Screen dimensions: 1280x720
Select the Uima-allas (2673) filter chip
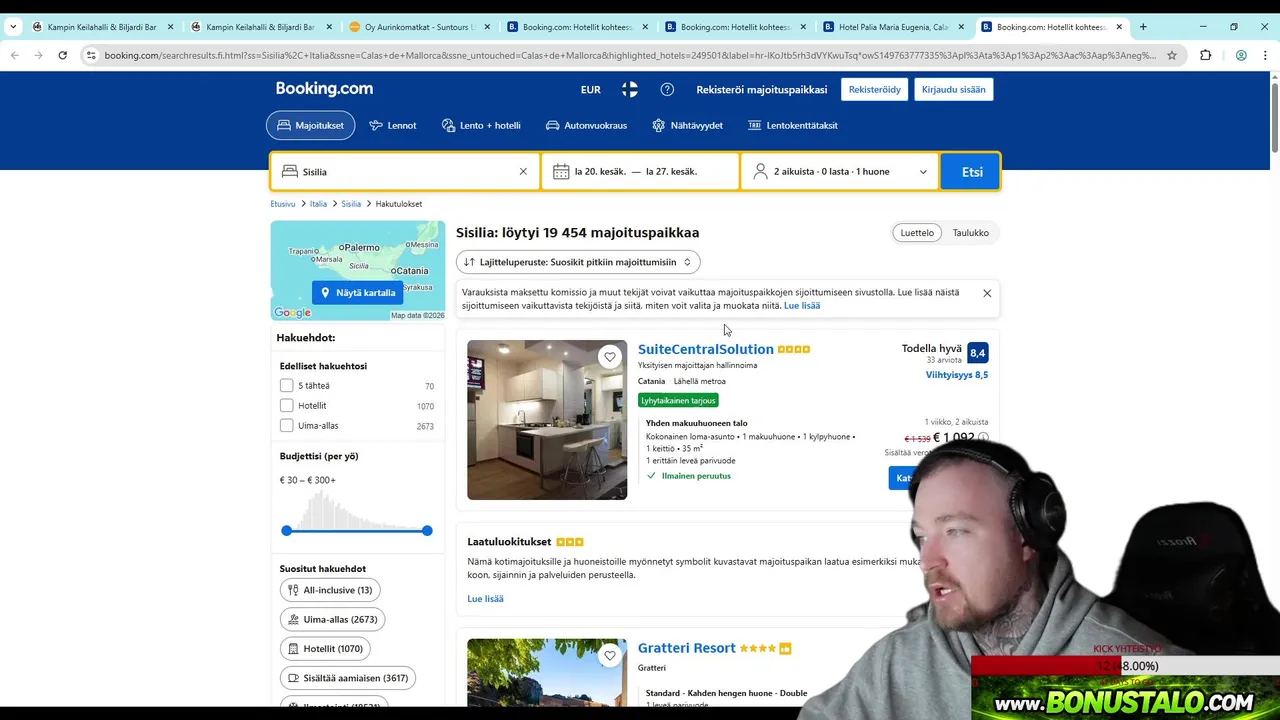[x=332, y=620]
